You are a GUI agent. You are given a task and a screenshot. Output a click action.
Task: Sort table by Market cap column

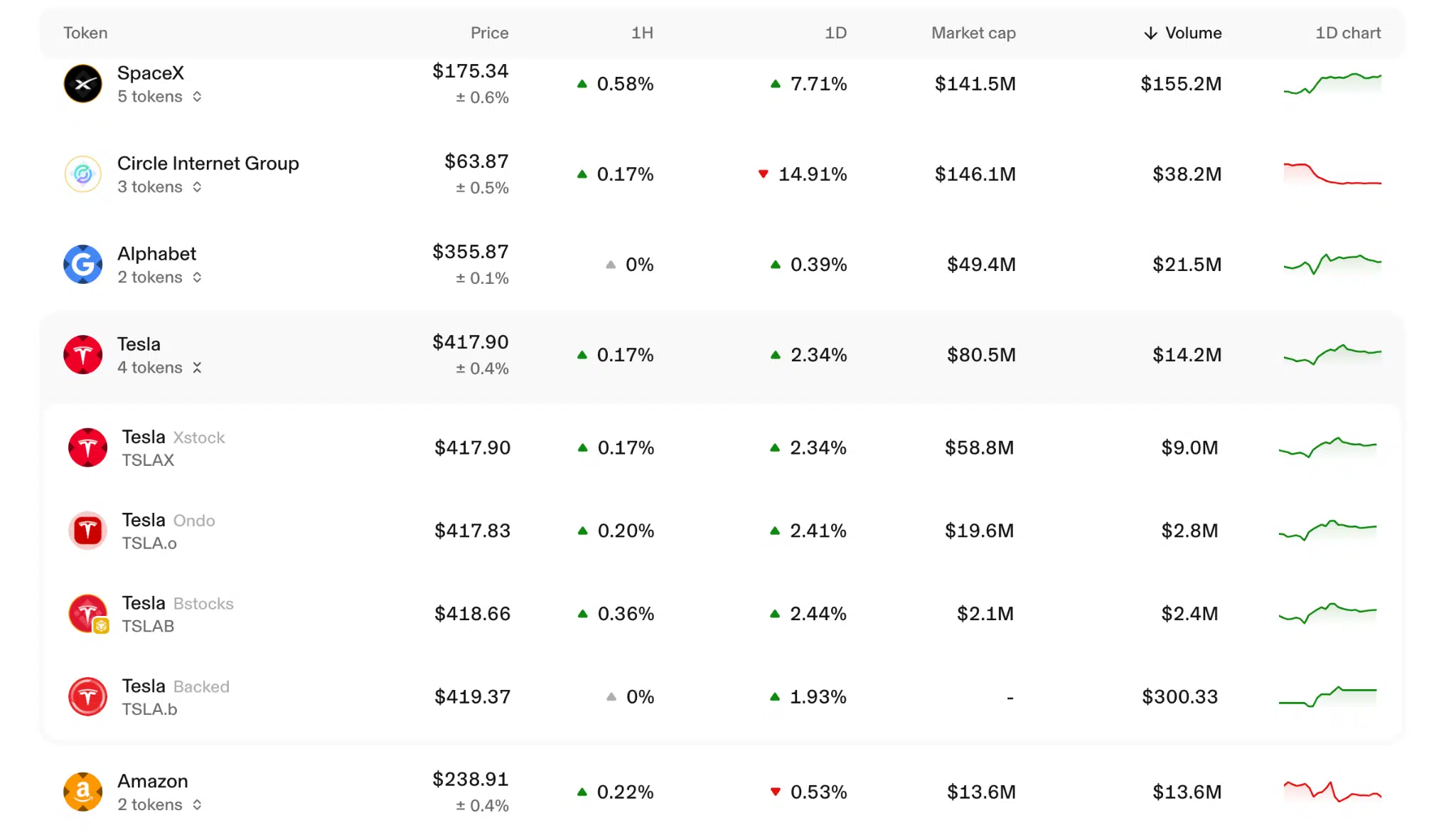973,33
